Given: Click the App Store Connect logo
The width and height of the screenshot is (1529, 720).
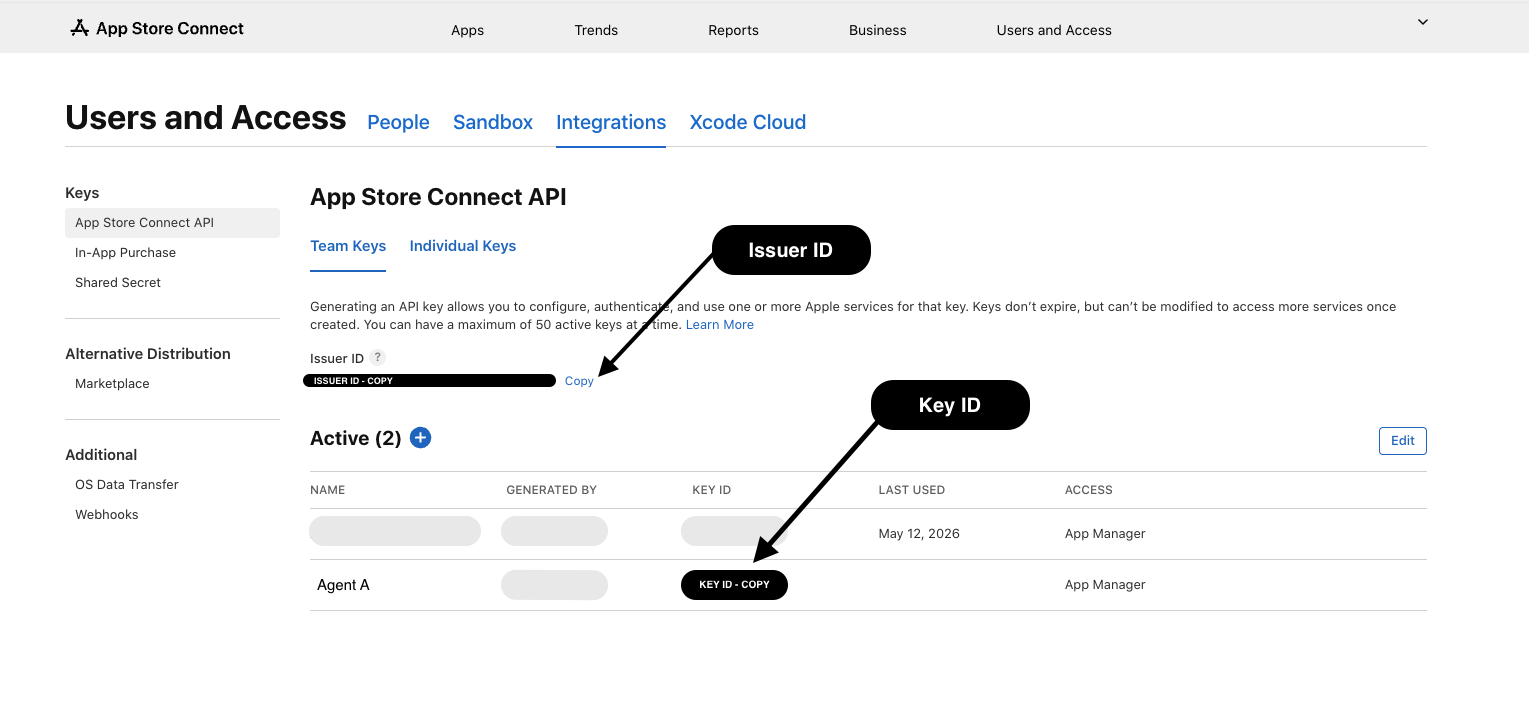Looking at the screenshot, I should point(157,28).
